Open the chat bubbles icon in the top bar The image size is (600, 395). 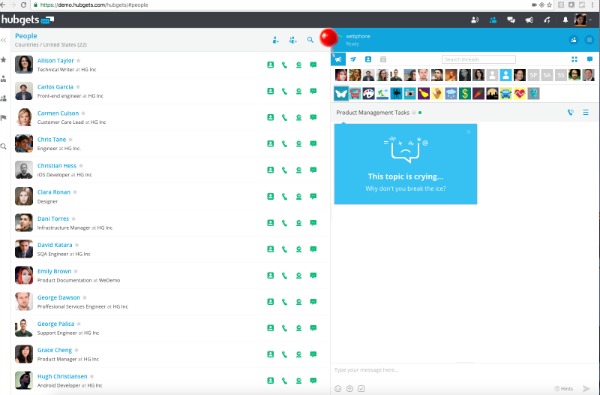[511, 20]
